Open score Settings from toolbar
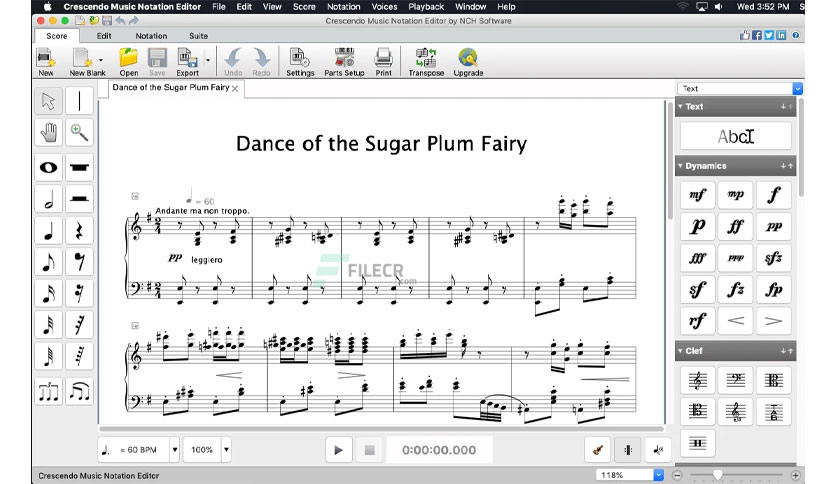 point(300,62)
